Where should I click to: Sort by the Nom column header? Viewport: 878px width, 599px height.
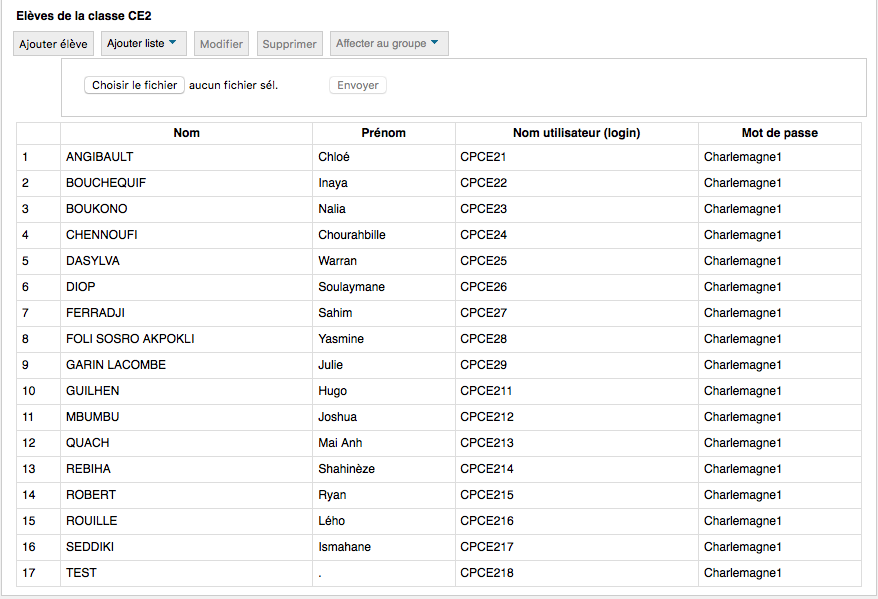(186, 133)
